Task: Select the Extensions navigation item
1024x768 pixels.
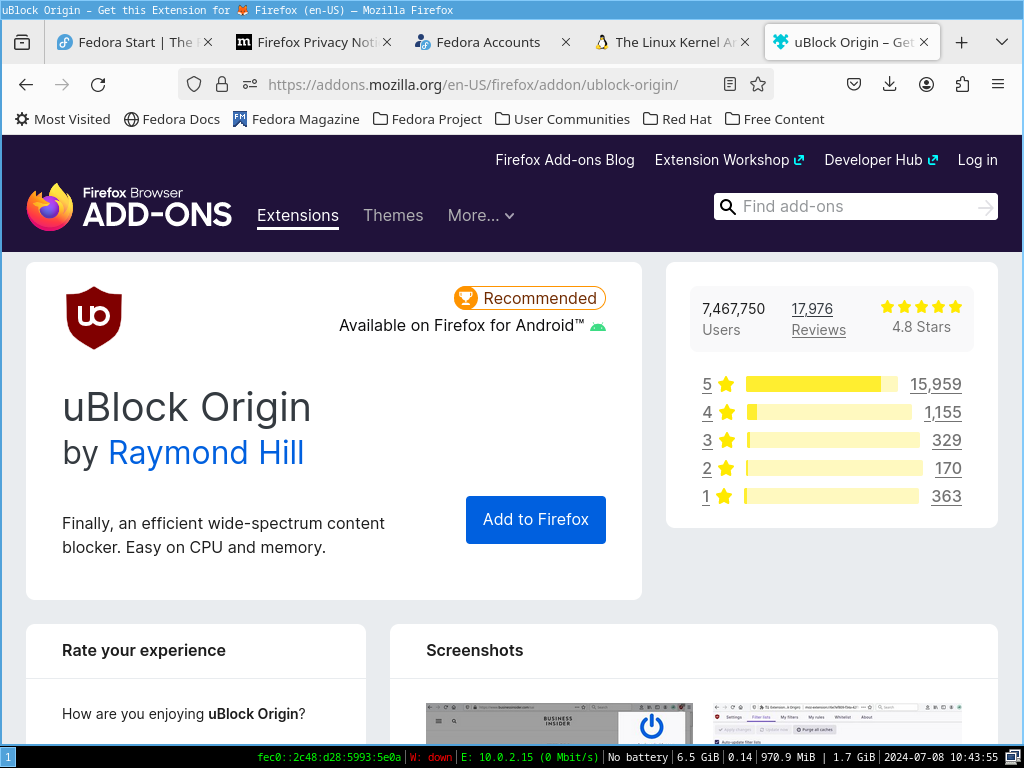Action: 298,216
